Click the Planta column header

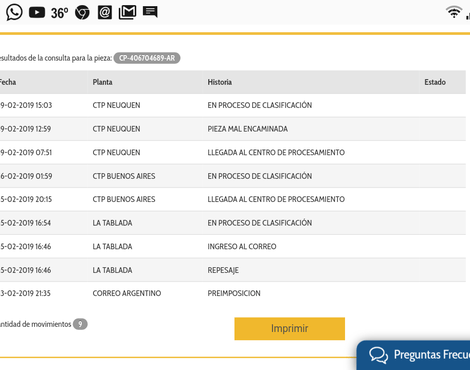[102, 82]
